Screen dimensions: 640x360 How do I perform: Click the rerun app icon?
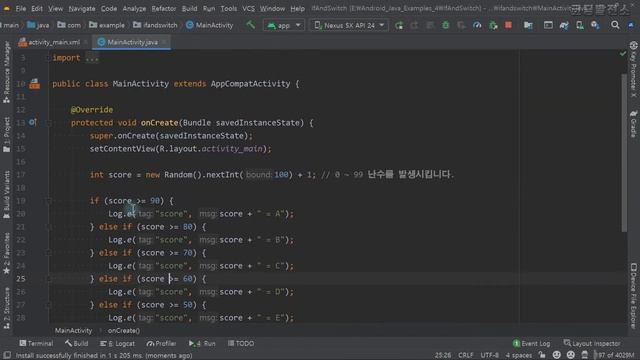(x=399, y=25)
